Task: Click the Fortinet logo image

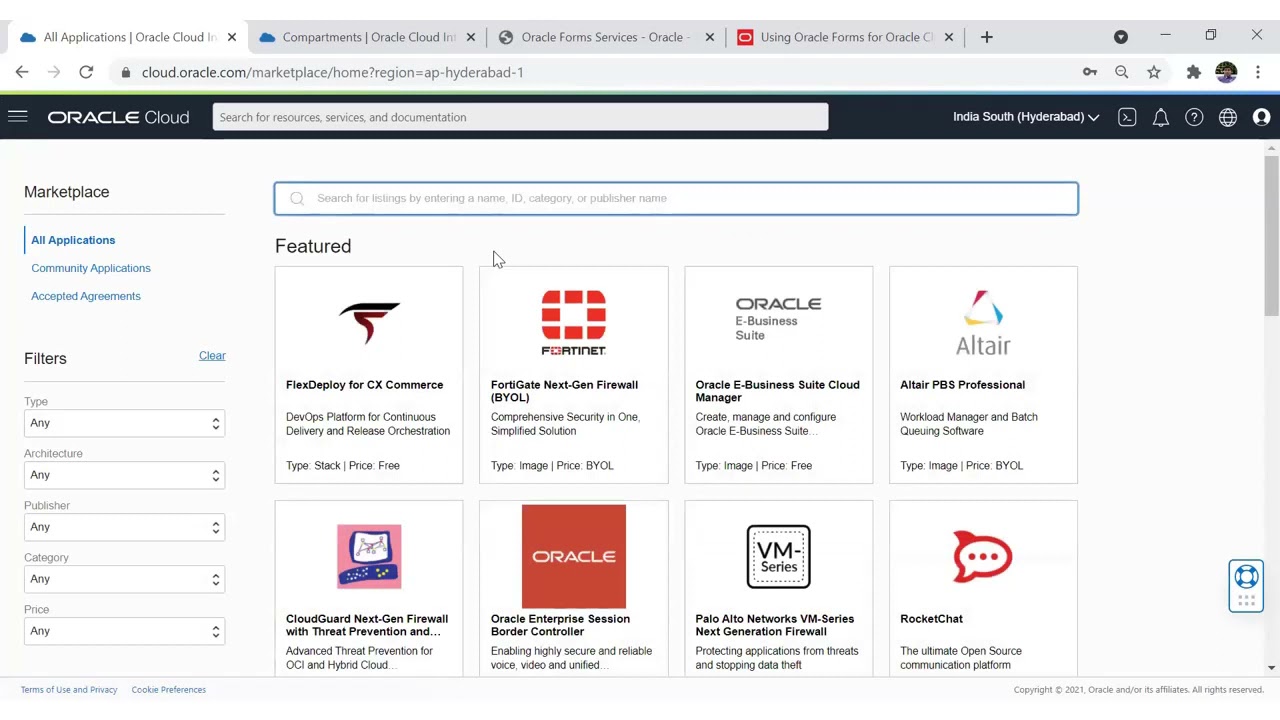Action: coord(574,322)
